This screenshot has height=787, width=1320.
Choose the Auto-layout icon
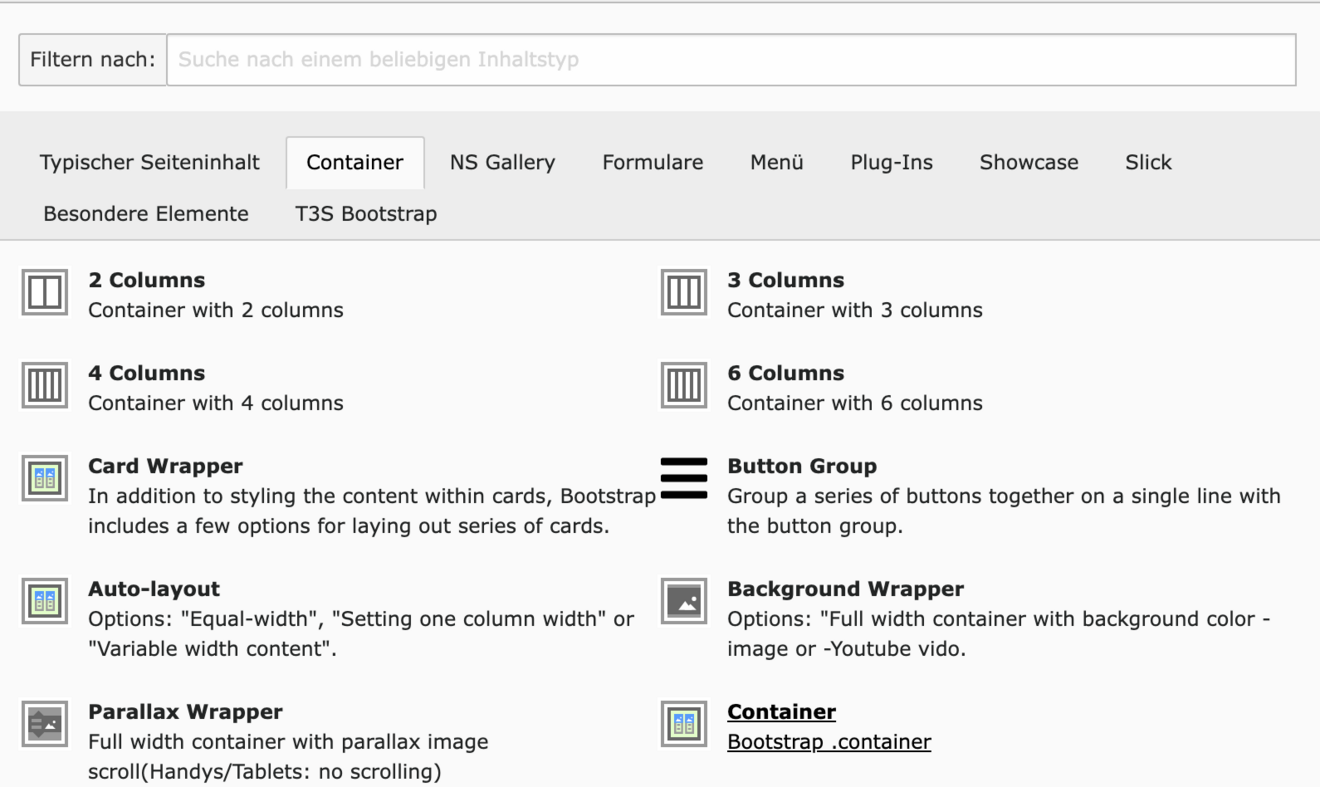point(45,602)
